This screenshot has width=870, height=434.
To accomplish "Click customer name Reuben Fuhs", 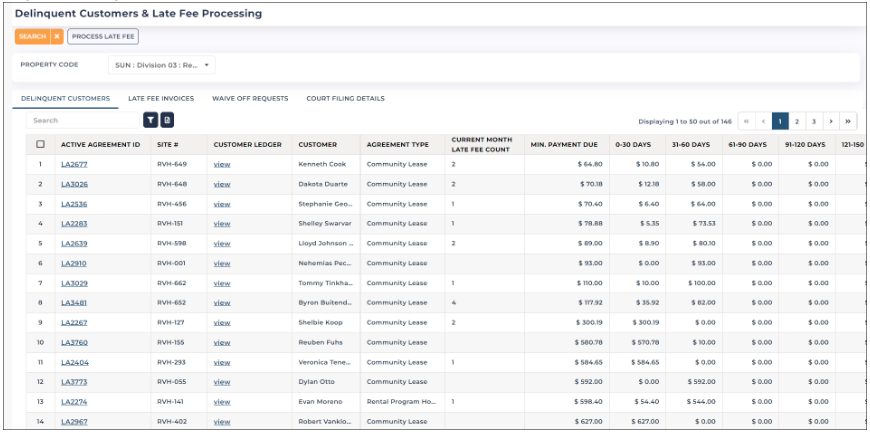I will coord(319,342).
